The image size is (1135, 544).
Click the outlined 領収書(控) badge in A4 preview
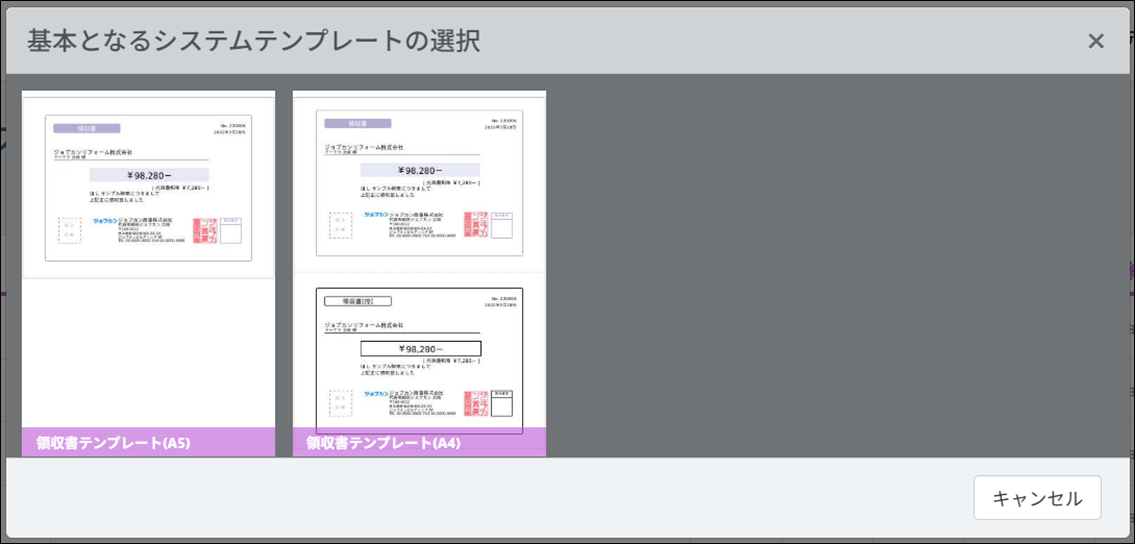[357, 301]
